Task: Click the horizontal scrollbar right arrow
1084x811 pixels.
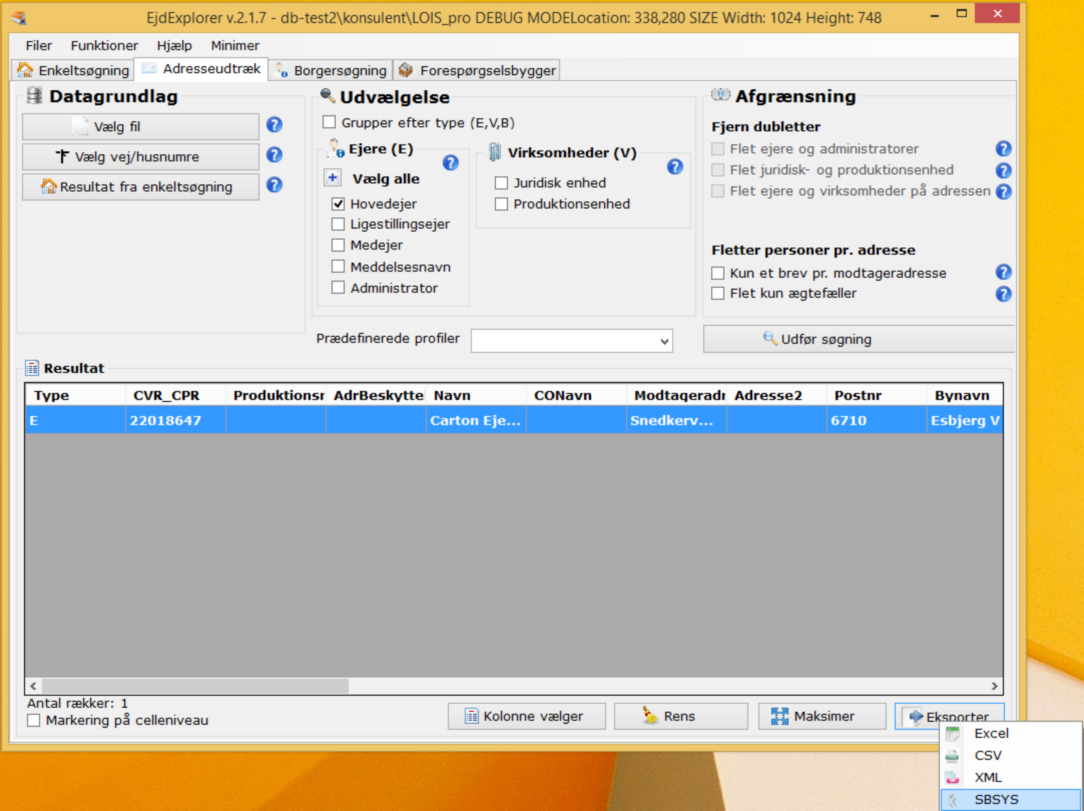Action: point(994,687)
